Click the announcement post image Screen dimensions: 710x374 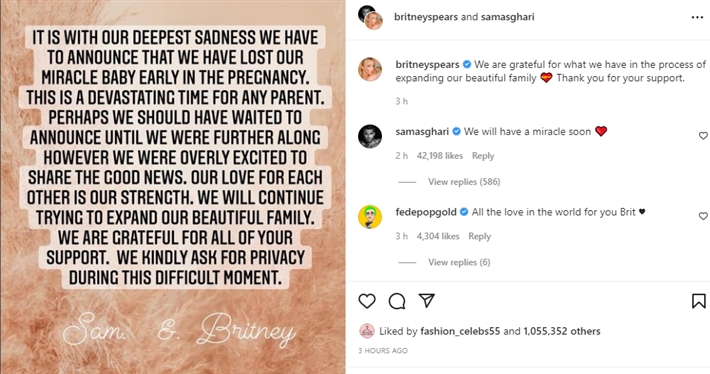click(173, 187)
